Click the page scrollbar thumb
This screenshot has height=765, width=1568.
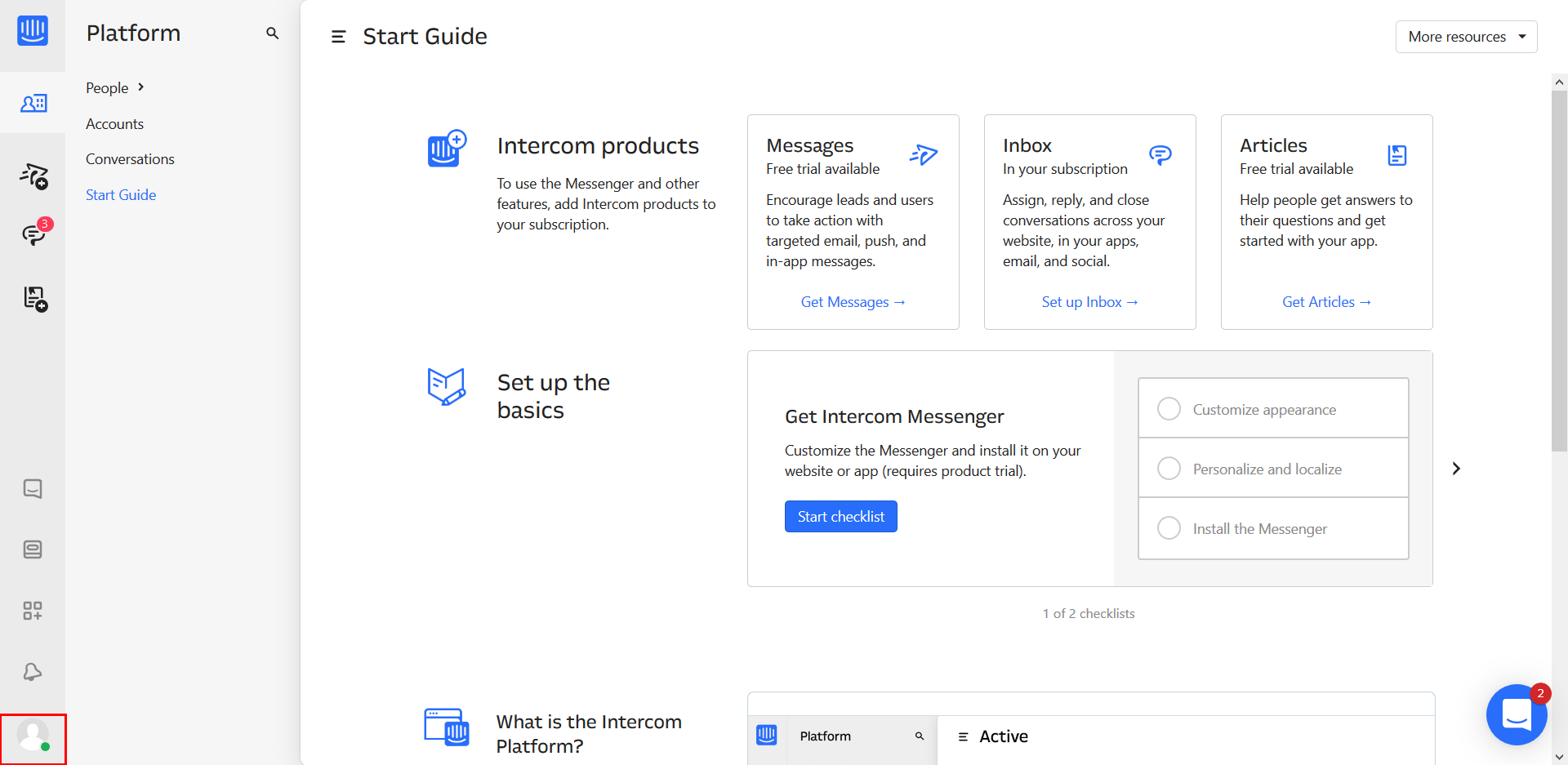pos(1560,271)
